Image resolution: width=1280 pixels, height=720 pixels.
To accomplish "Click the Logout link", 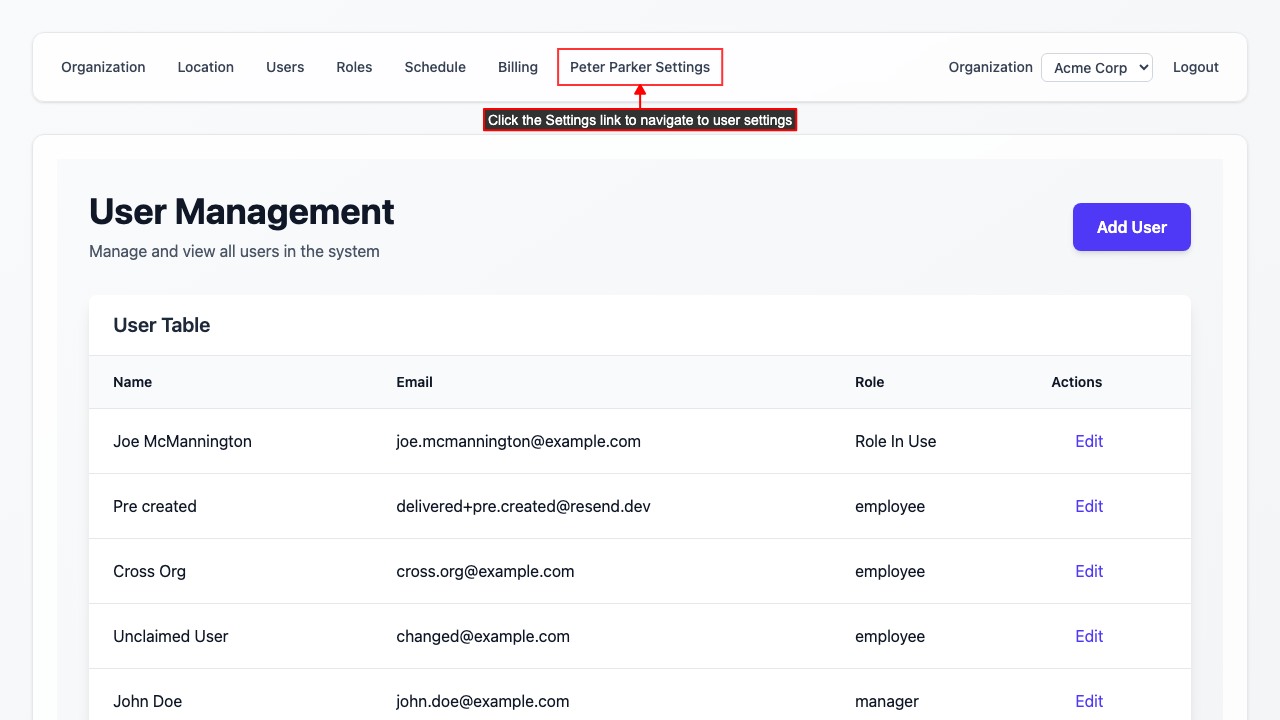I will click(x=1195, y=67).
